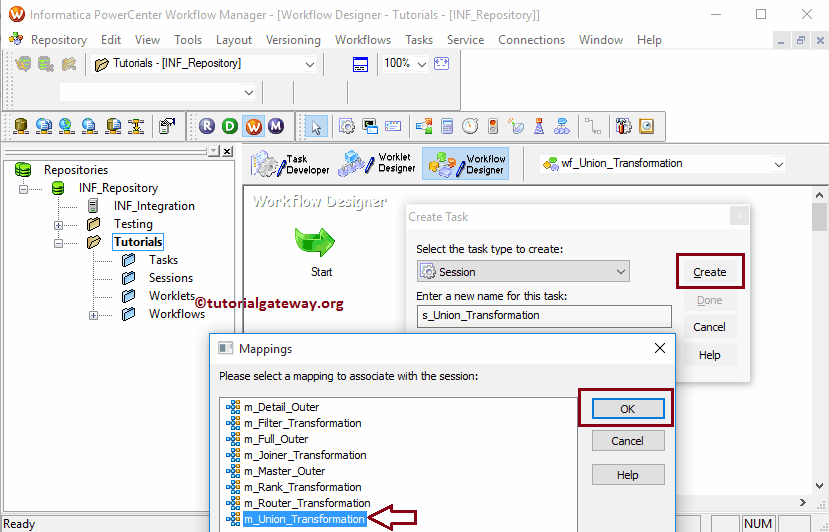This screenshot has height=532, width=829.
Task: Select the m_Joiner_Transformation mapping
Action: (x=305, y=455)
